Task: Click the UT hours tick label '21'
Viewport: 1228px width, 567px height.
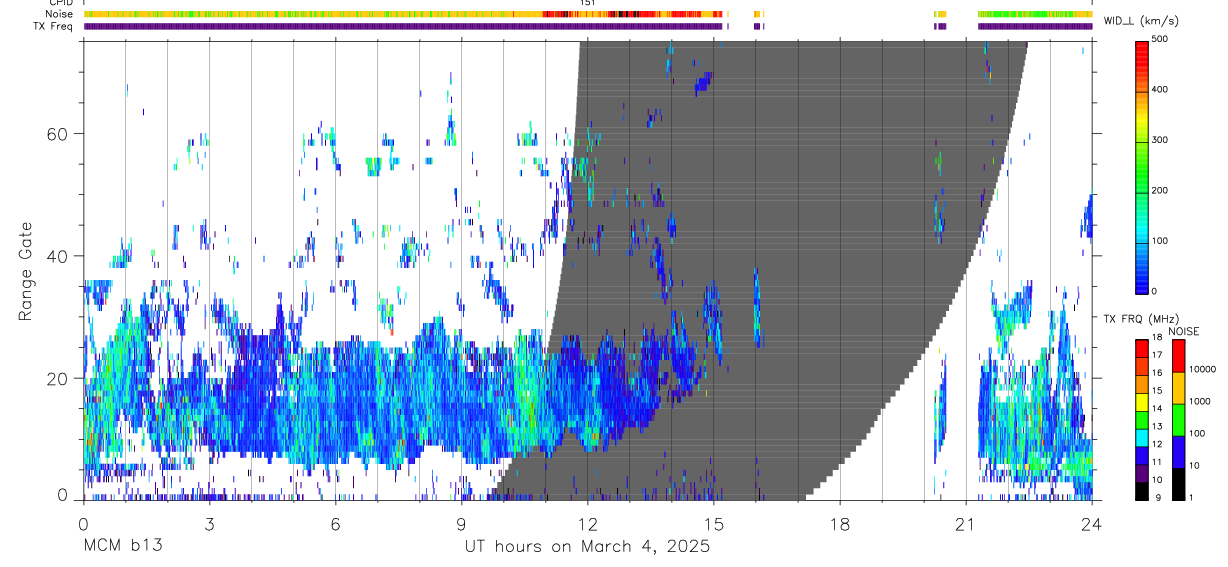Action: pos(966,523)
